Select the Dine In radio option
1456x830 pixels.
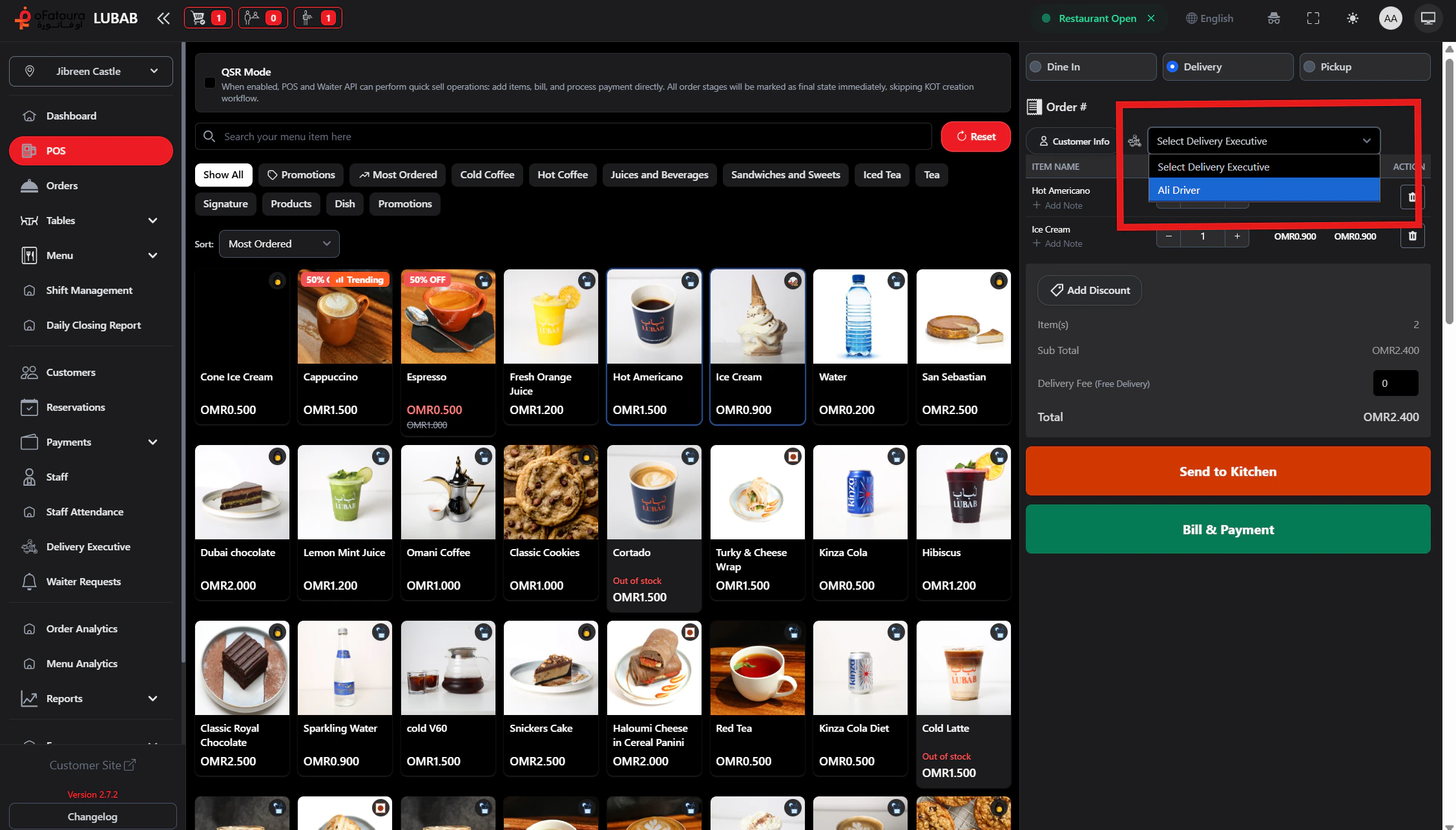click(1036, 67)
